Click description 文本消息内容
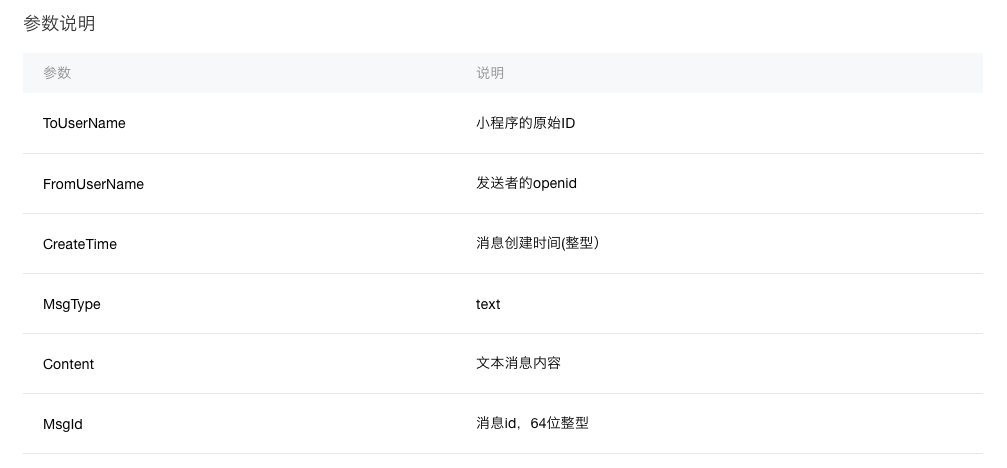The height and width of the screenshot is (468, 1007). coord(518,363)
